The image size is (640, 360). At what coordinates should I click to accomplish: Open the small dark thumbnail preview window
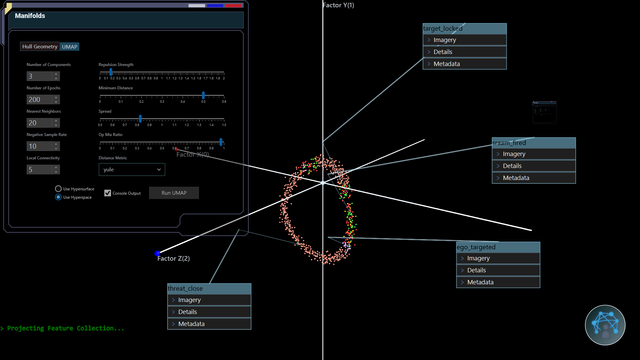click(x=544, y=112)
